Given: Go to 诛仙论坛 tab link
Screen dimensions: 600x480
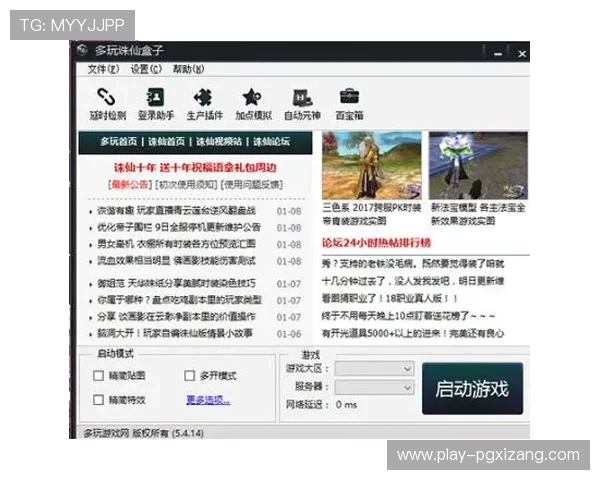Looking at the screenshot, I should 271,142.
